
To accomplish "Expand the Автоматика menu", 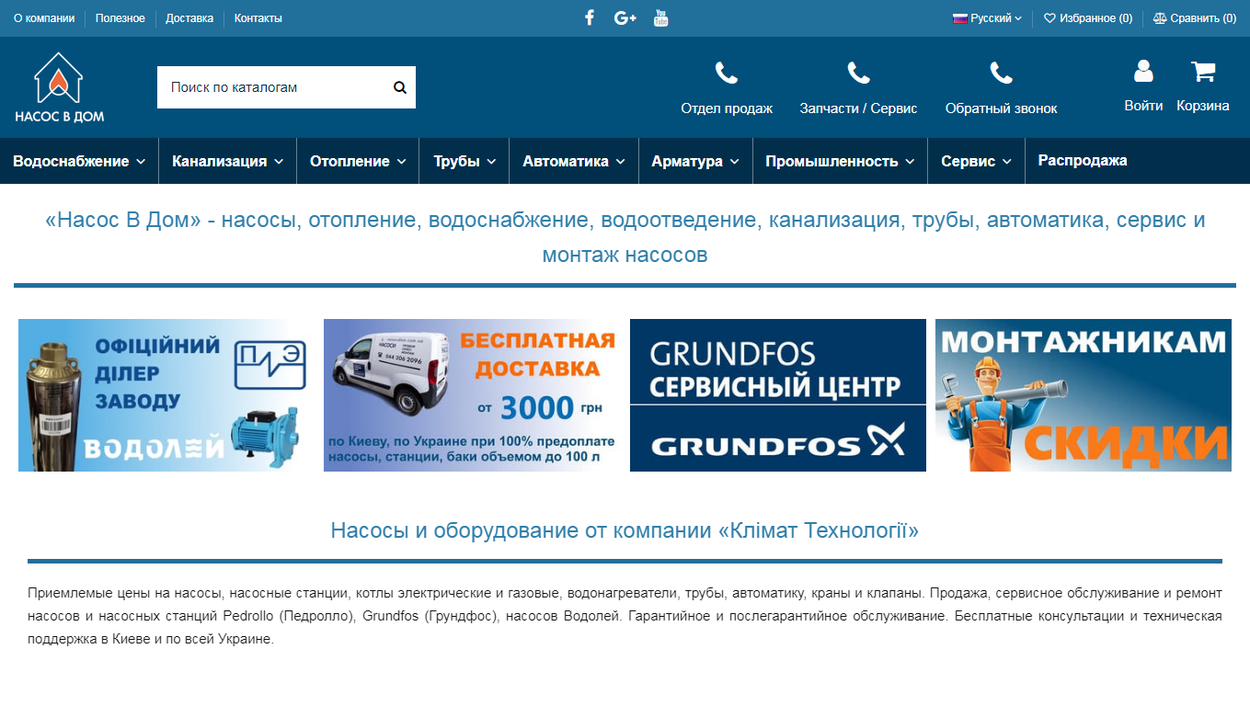I will click(574, 161).
